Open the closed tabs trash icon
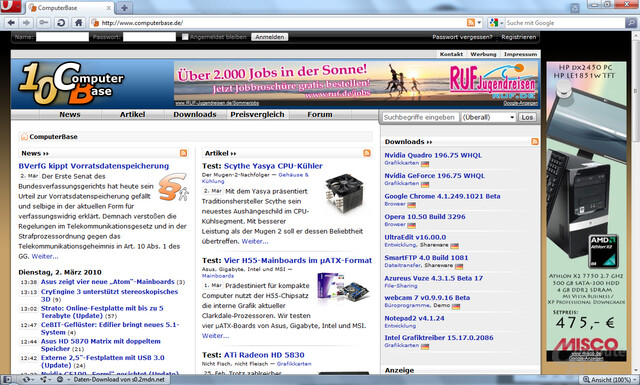The image size is (640, 385). coord(575,7)
